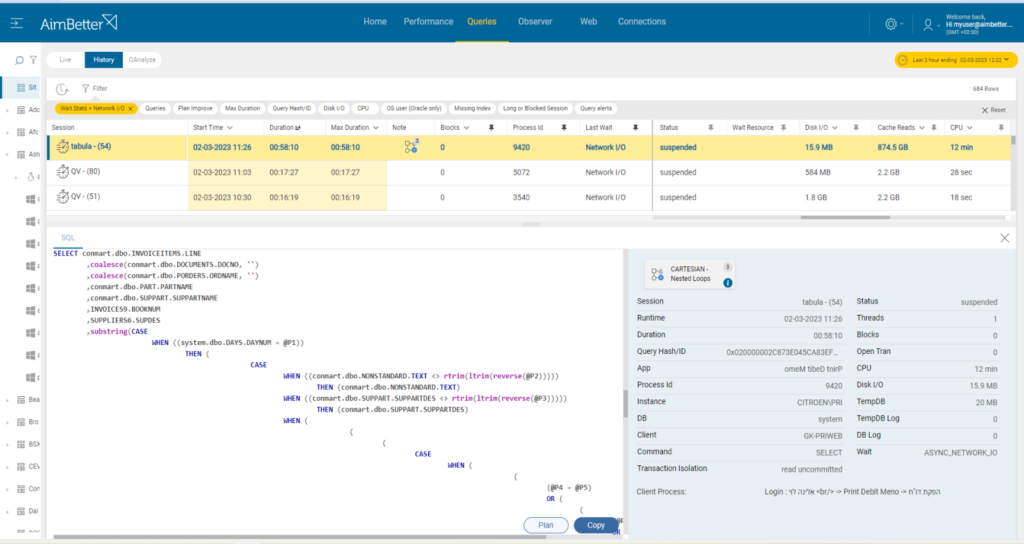Open the Connections menu

(x=642, y=22)
